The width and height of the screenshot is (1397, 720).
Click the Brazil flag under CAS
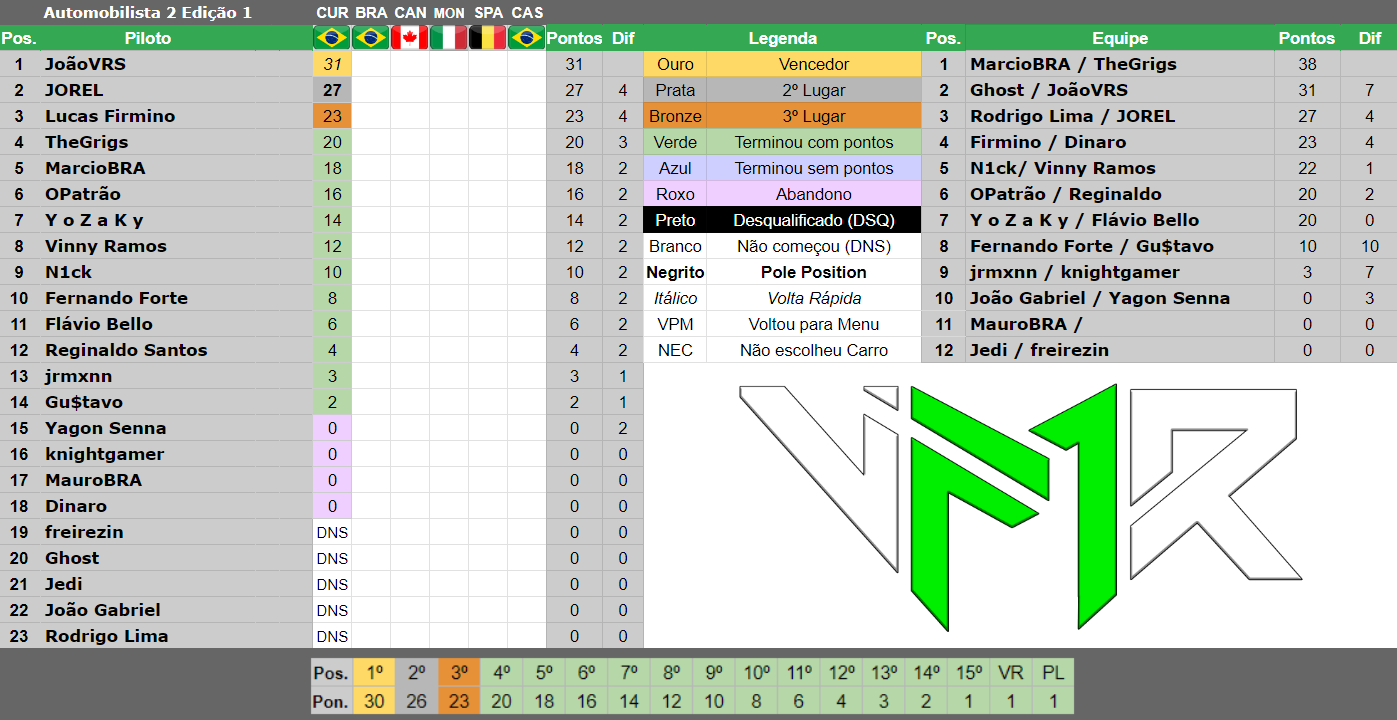[526, 38]
